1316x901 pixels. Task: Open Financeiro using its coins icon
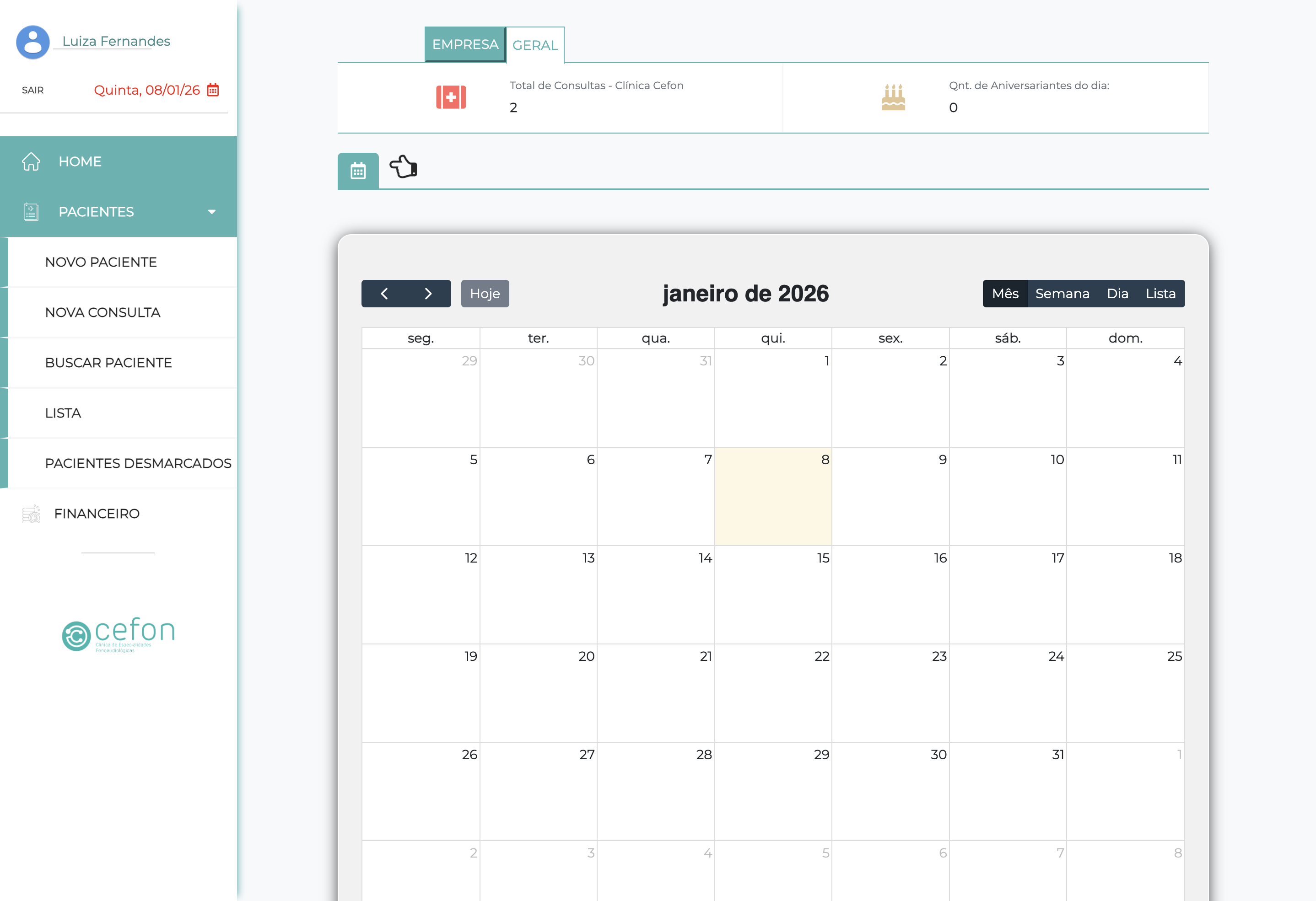(x=31, y=513)
